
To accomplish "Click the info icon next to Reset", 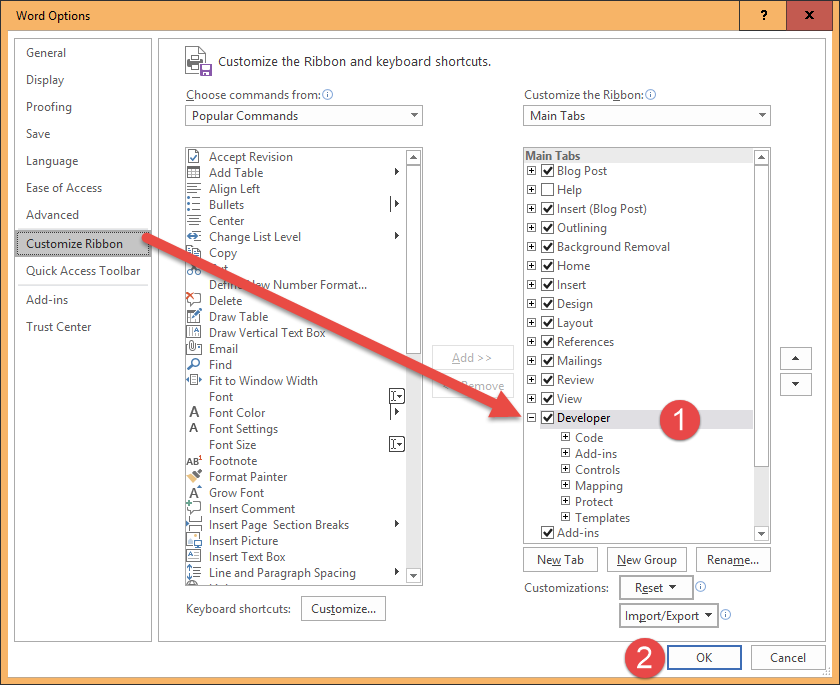I will (701, 586).
